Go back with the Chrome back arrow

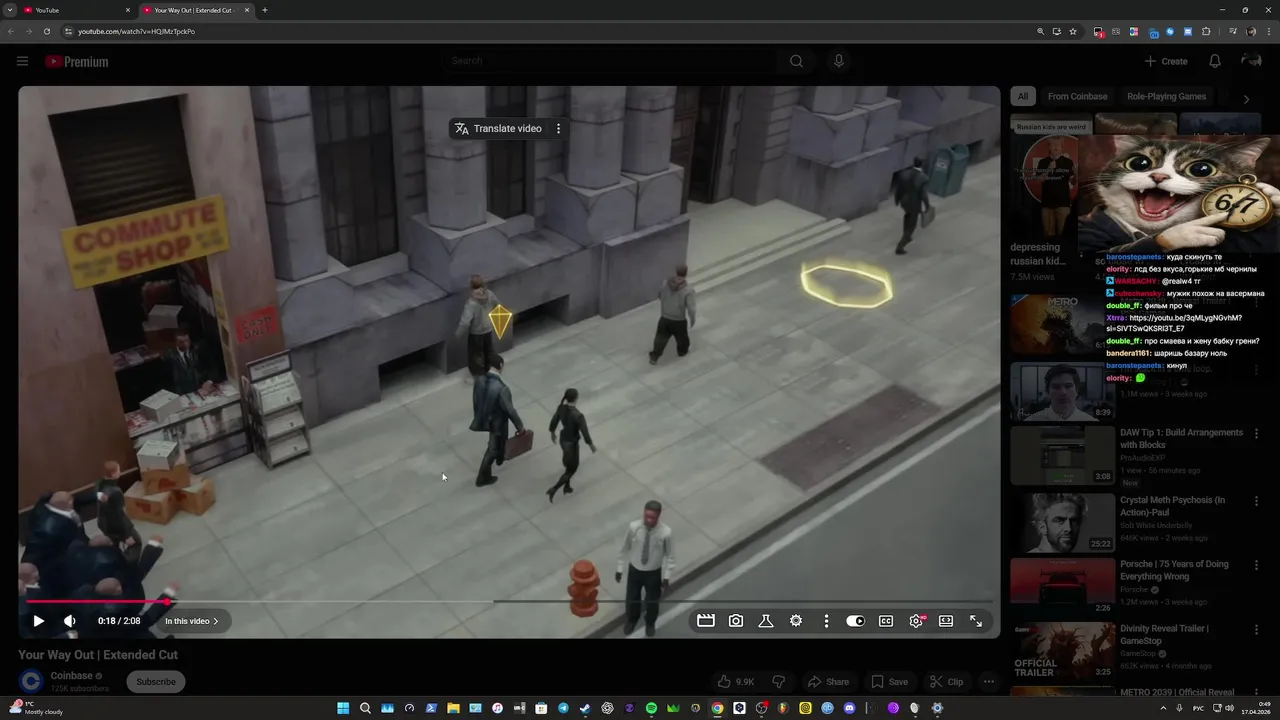[10, 31]
